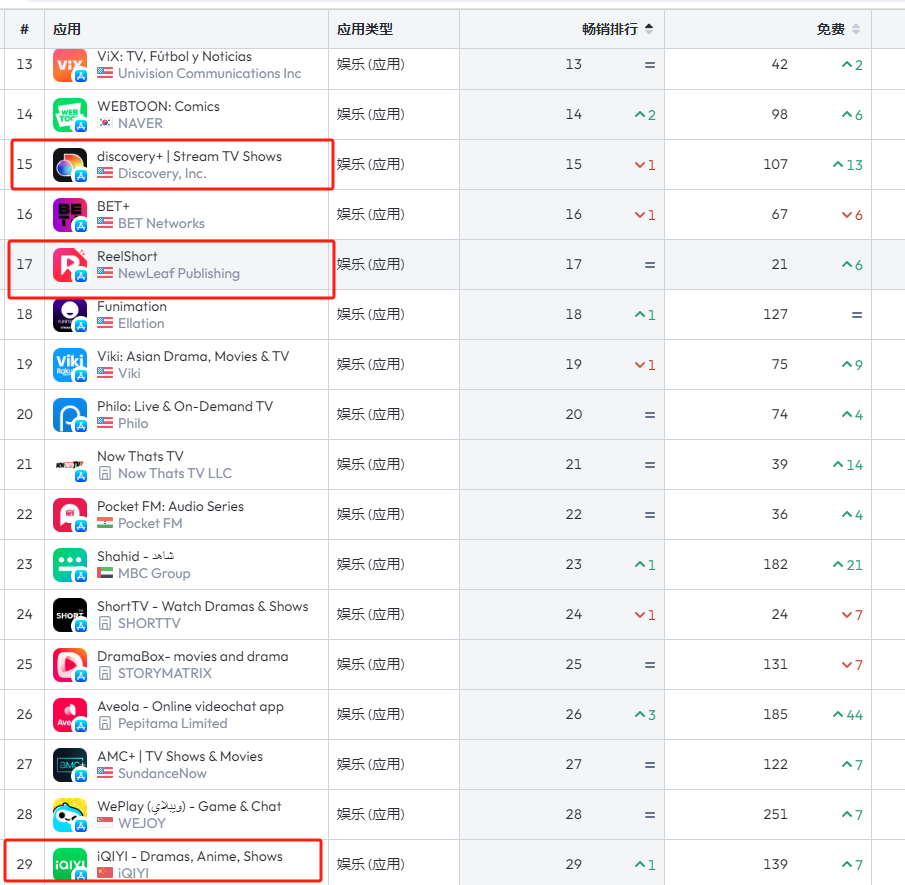Open Viki: Asian Drama, Movies & TV
This screenshot has width=905, height=885.
193,356
